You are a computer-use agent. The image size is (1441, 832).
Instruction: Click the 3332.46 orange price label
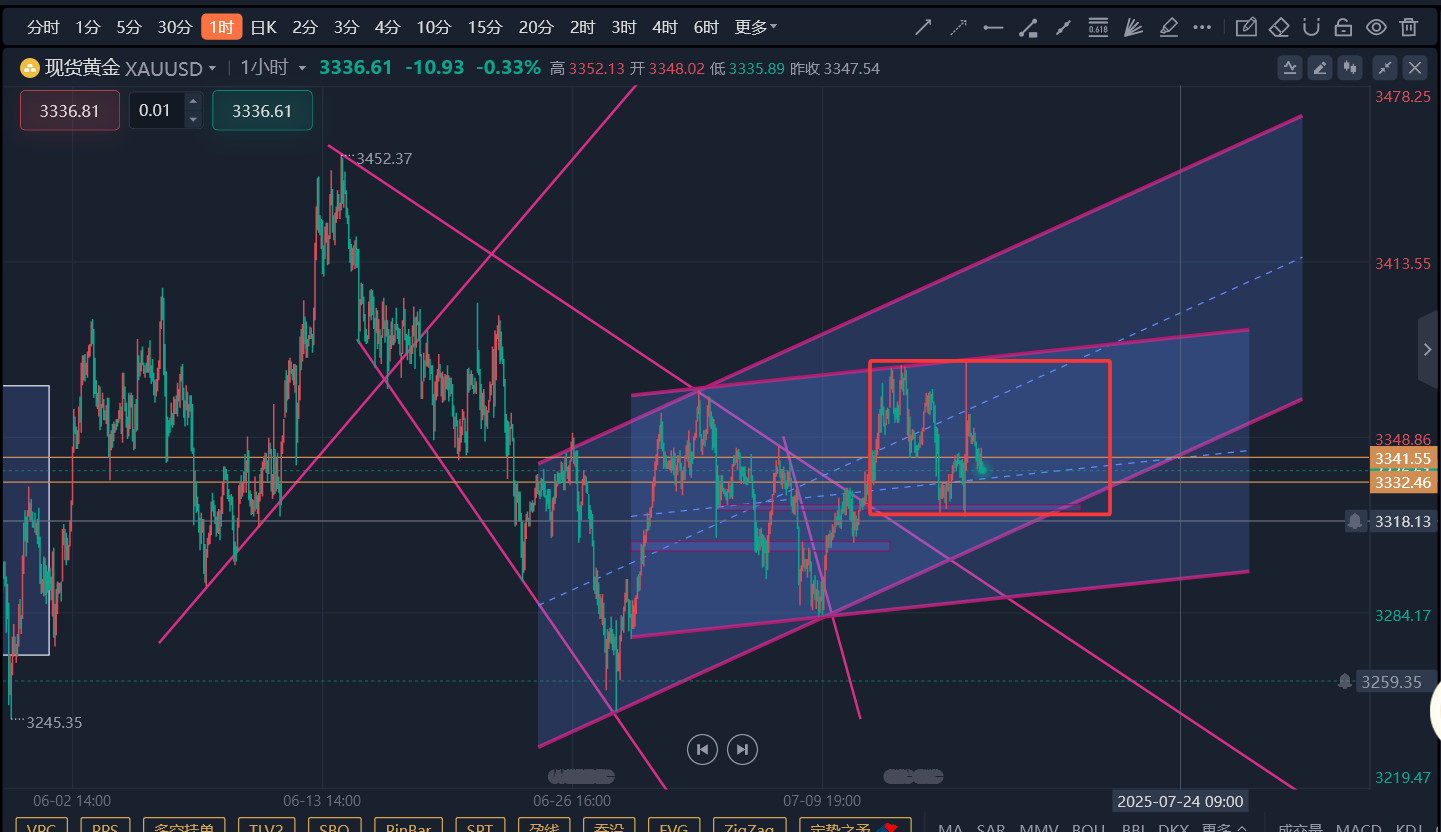[1403, 482]
